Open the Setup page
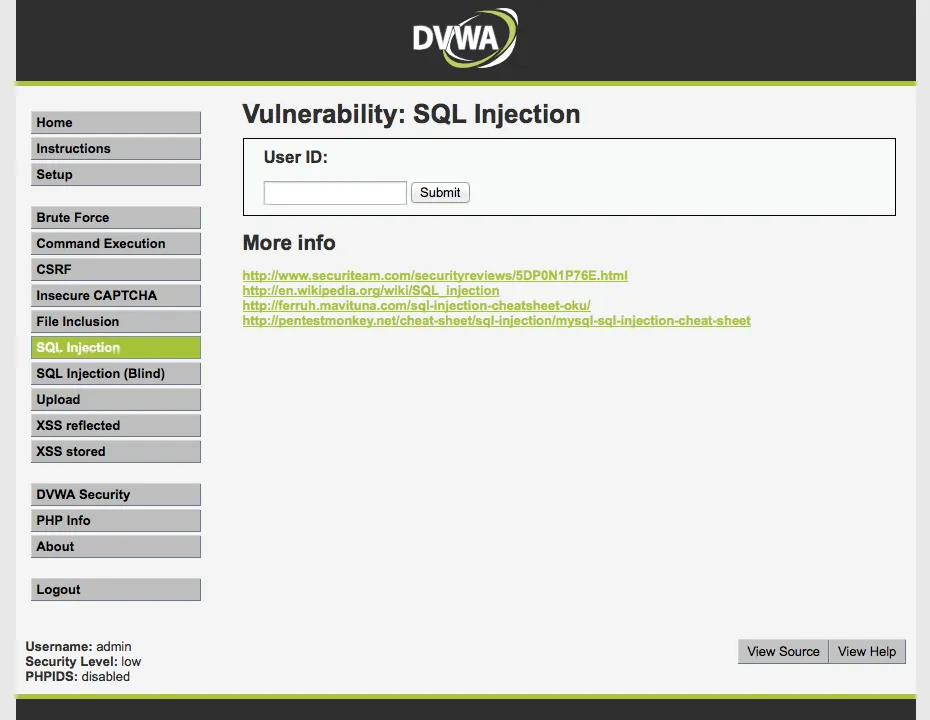 pos(115,174)
